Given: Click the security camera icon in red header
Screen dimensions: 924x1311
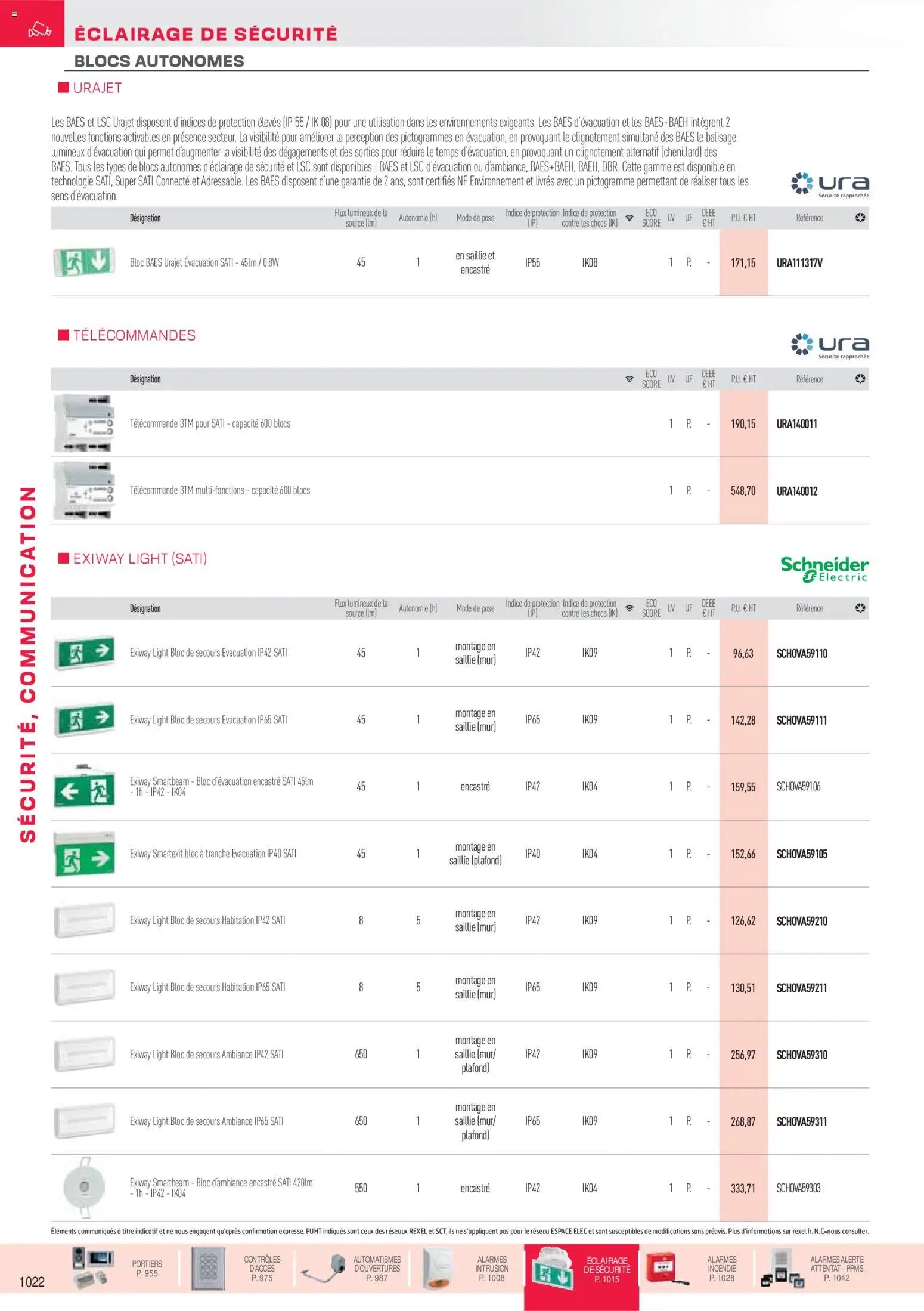Looking at the screenshot, I should (39, 29).
